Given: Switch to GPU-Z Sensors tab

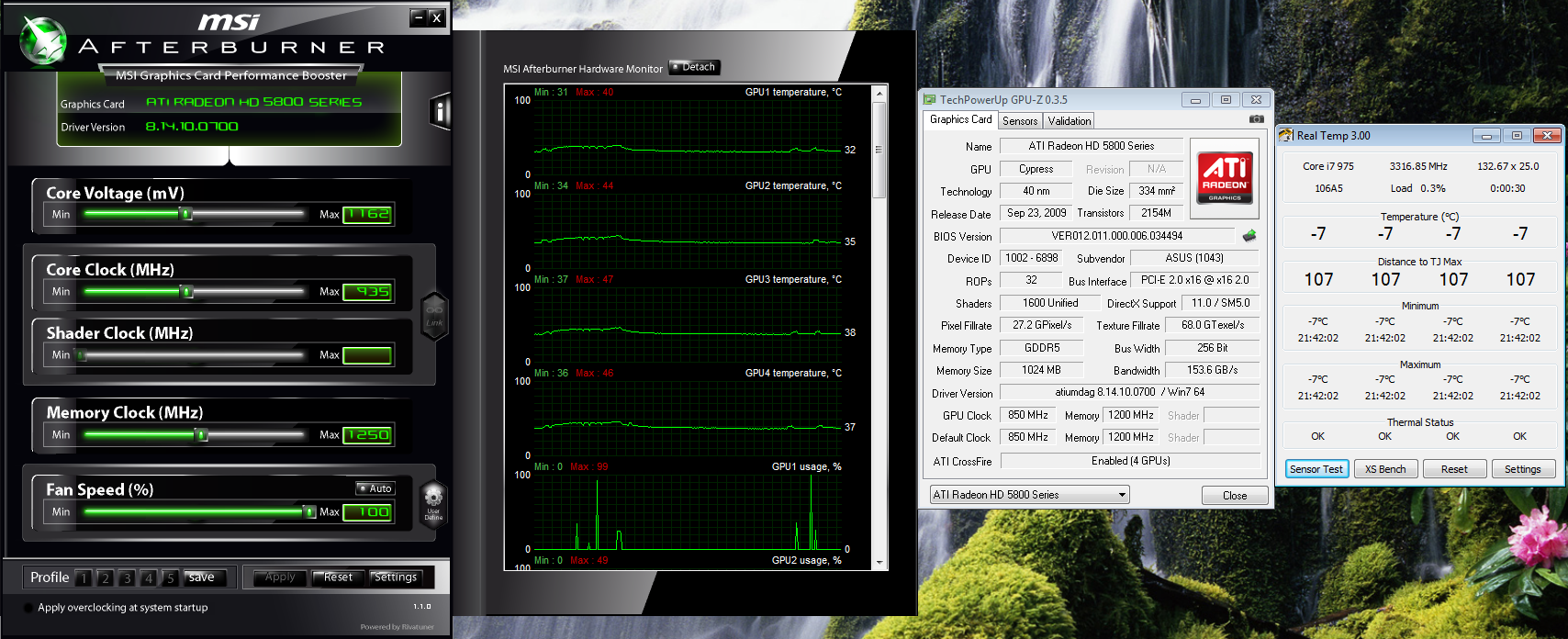Looking at the screenshot, I should (x=1020, y=121).
